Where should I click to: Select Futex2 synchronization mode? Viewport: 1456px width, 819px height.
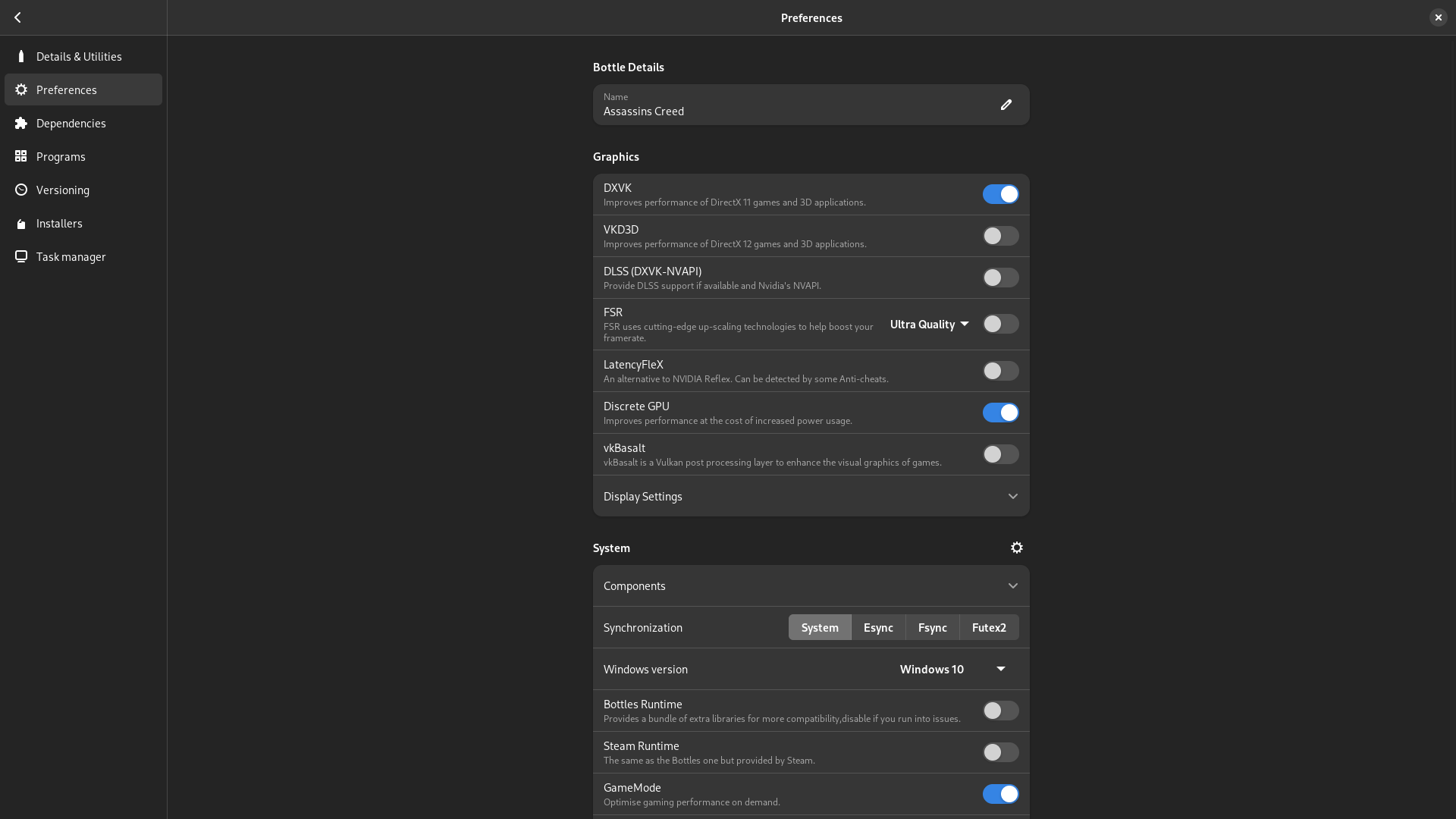pyautogui.click(x=988, y=627)
